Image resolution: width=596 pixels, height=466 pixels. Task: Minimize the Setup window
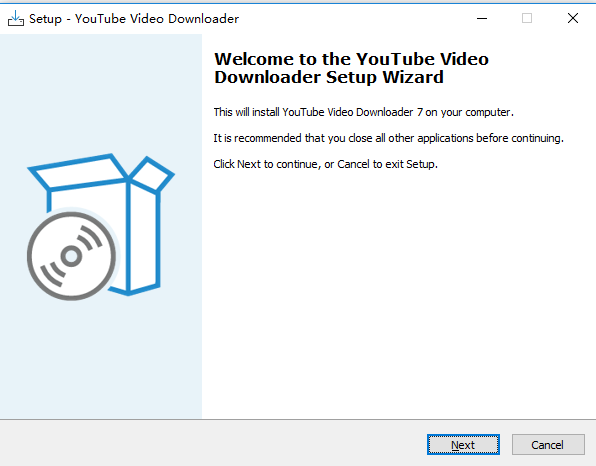482,18
